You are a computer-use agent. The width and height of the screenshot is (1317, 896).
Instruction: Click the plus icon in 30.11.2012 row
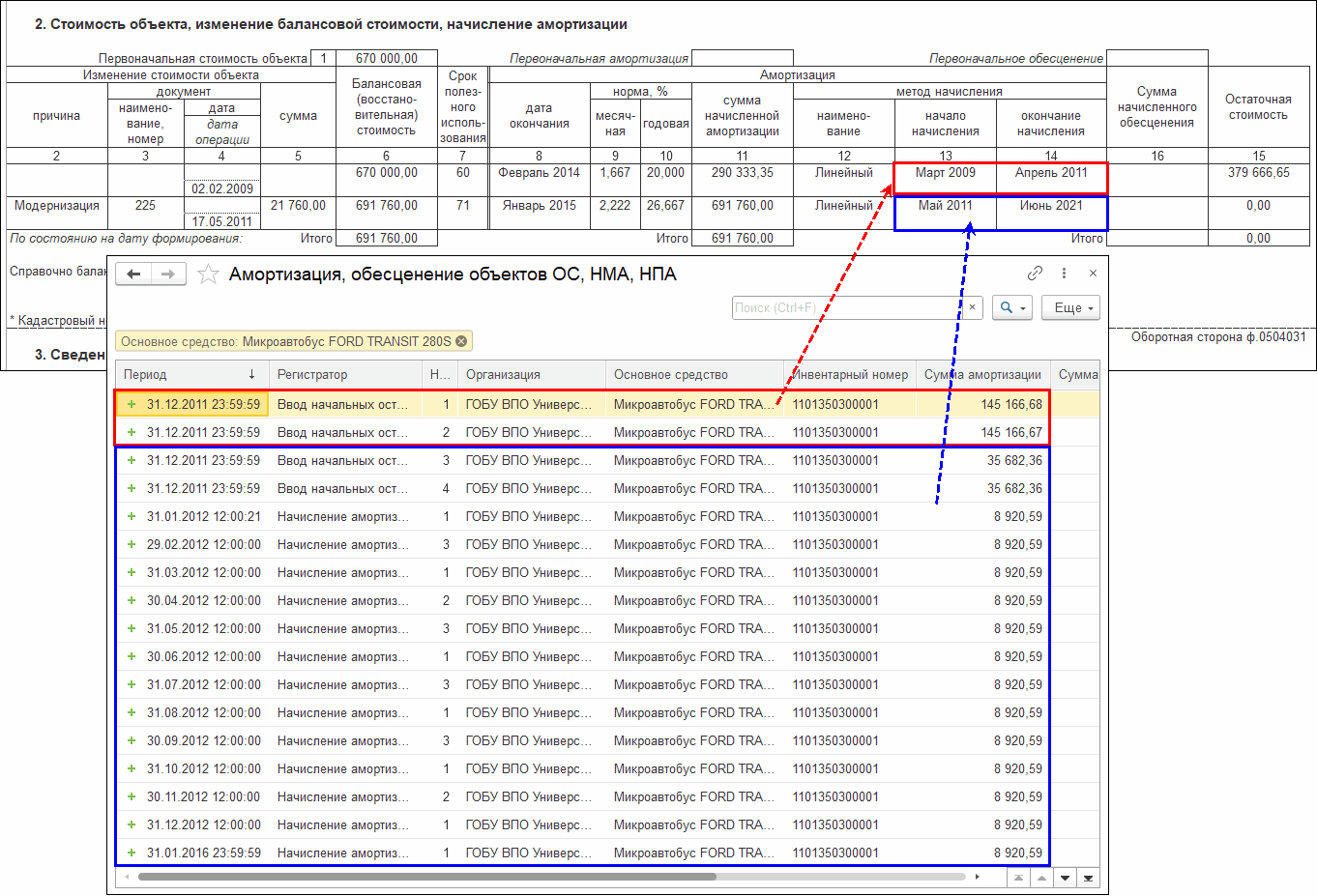[132, 796]
